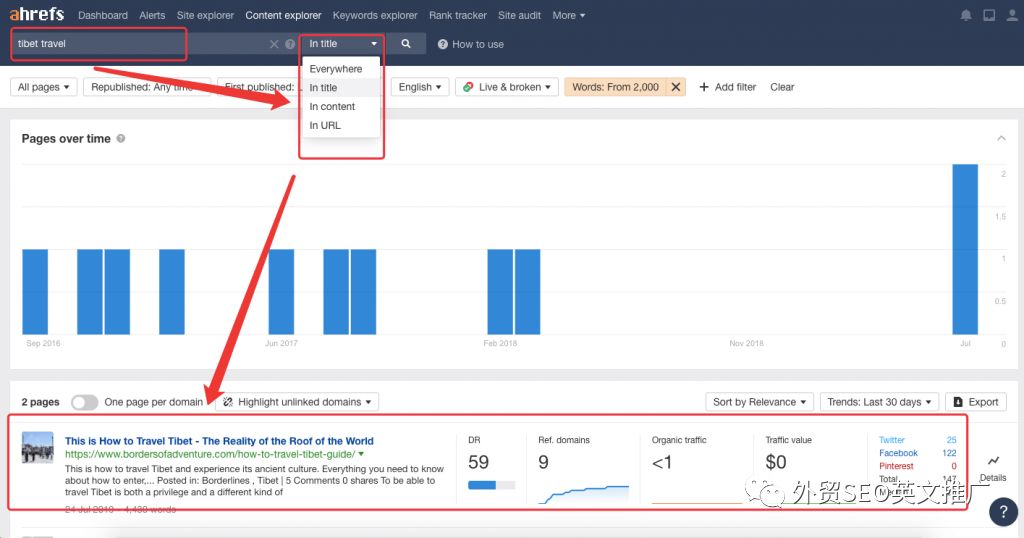1024x538 pixels.
Task: Click the Sep 2016 bar in the chart
Action: tap(35, 292)
